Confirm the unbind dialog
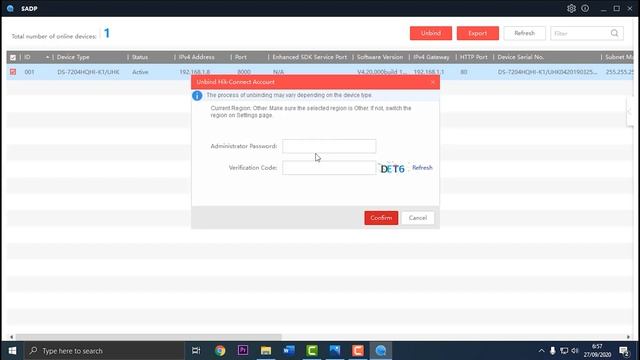 (381, 218)
